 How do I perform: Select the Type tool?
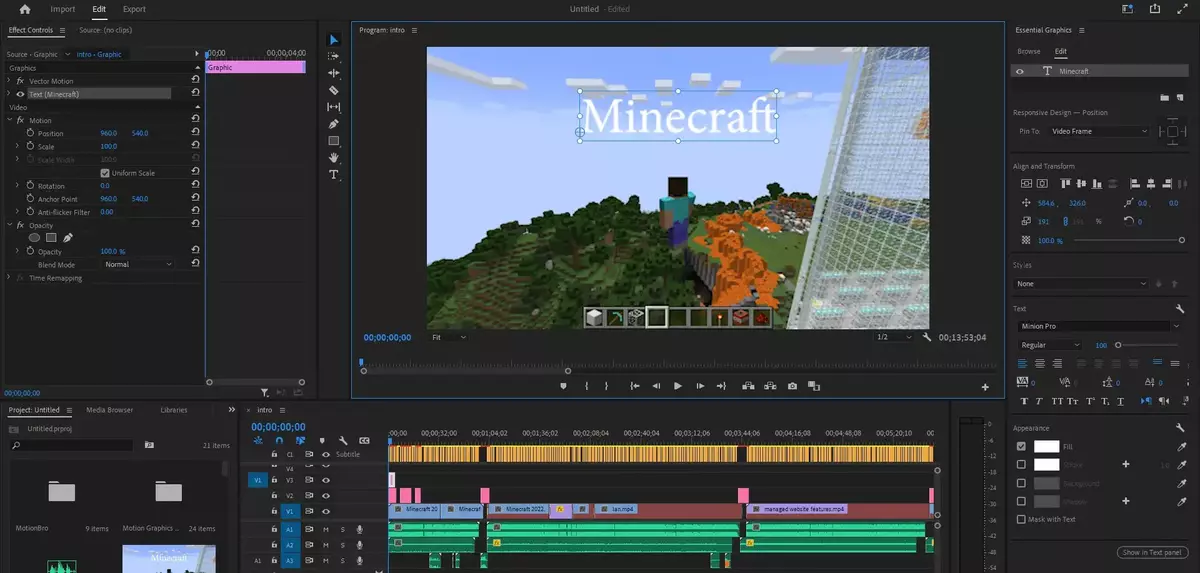334,175
